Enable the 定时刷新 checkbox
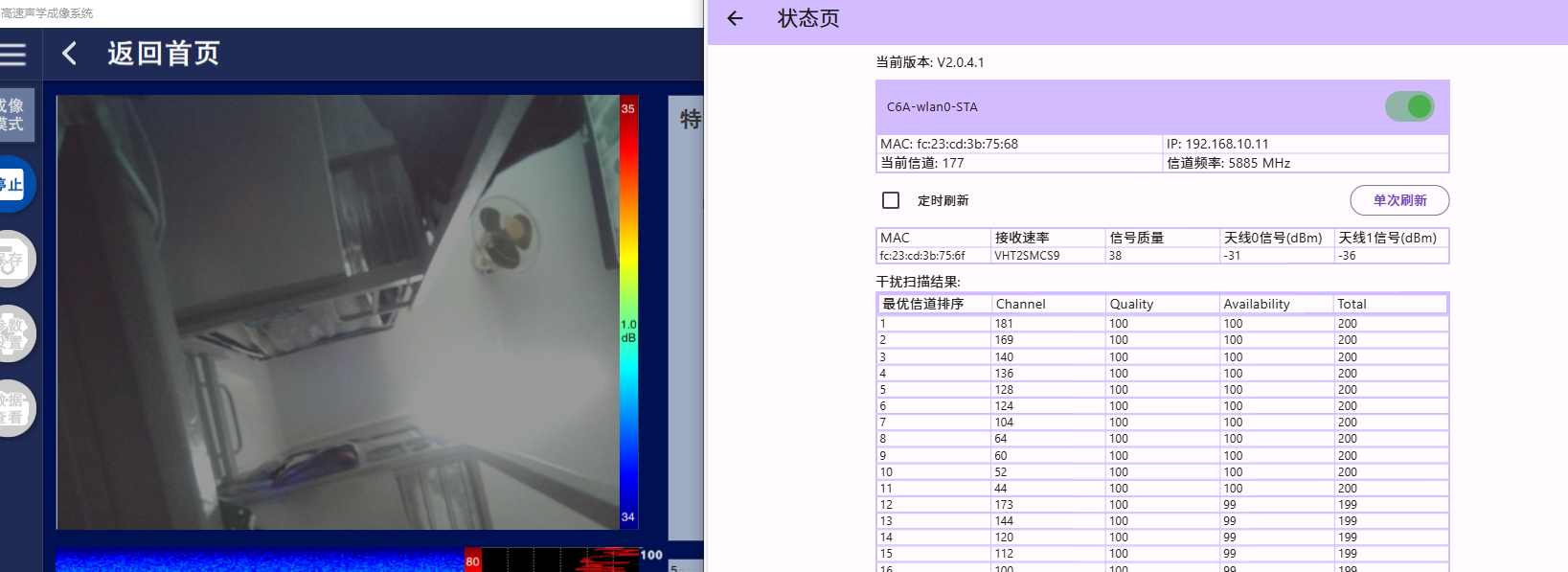The height and width of the screenshot is (572, 1568). (891, 200)
